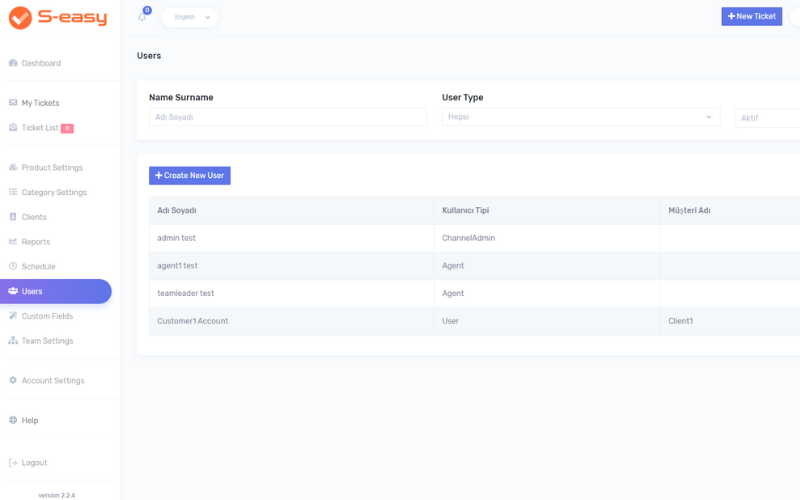This screenshot has width=800, height=500.
Task: Select the teamleader test row
Action: point(474,293)
